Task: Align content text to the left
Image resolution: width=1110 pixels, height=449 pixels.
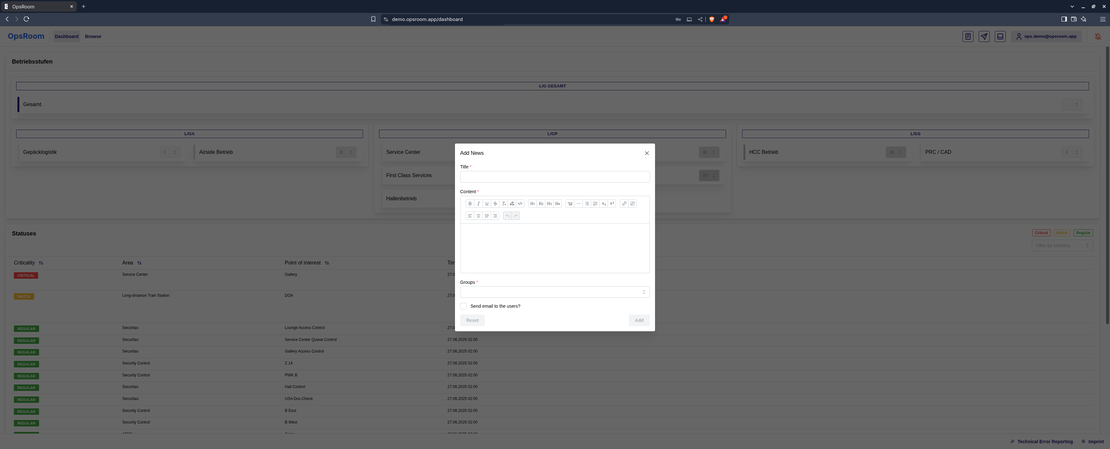Action: point(470,215)
